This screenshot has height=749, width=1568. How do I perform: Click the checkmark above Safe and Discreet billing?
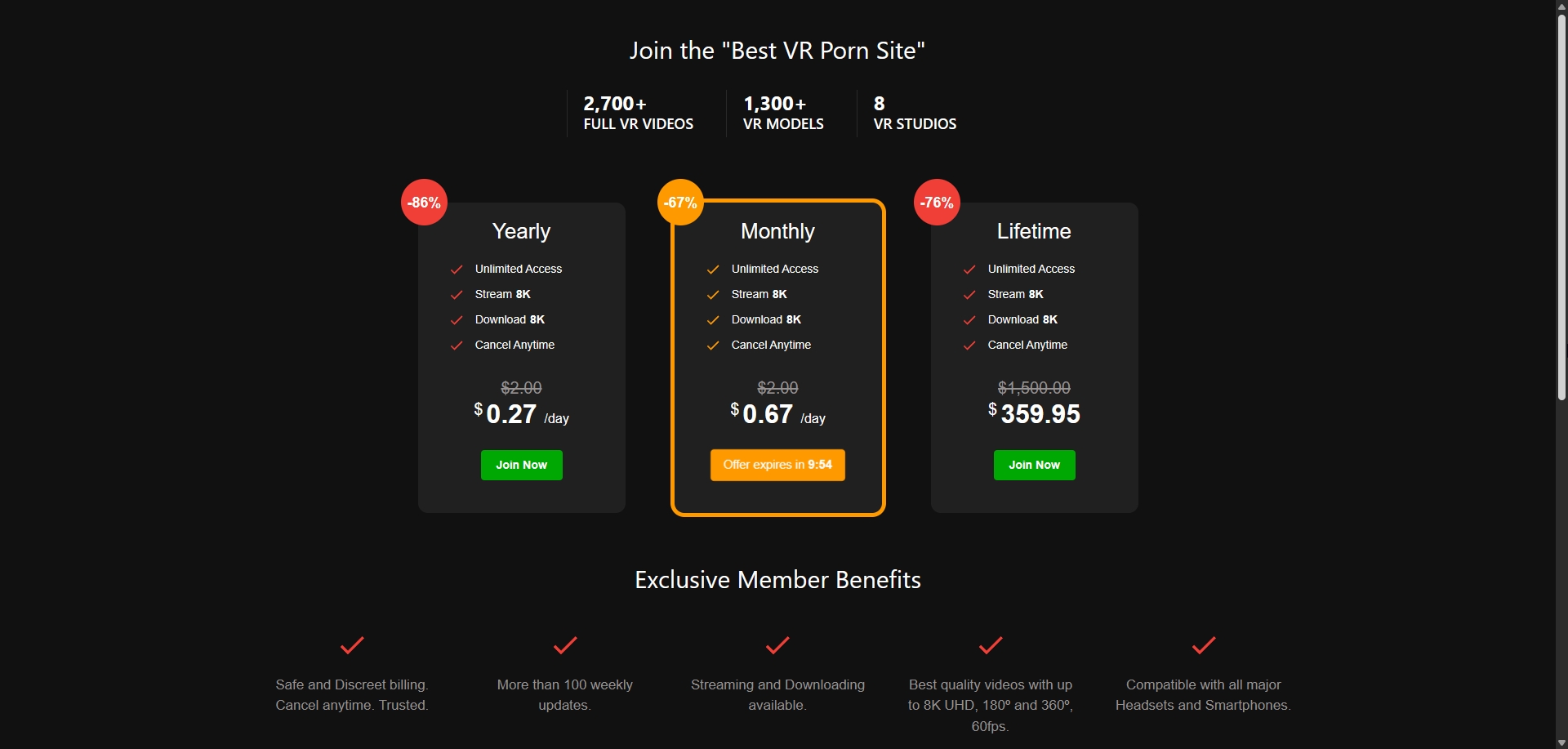[350, 645]
